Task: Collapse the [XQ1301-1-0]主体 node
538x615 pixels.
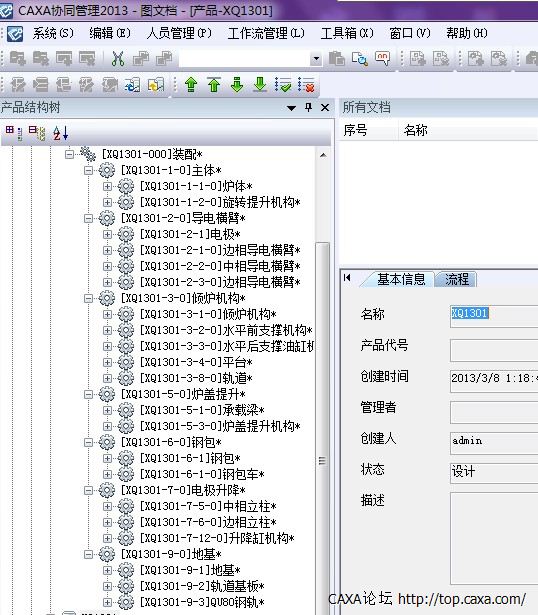Action: pos(88,171)
